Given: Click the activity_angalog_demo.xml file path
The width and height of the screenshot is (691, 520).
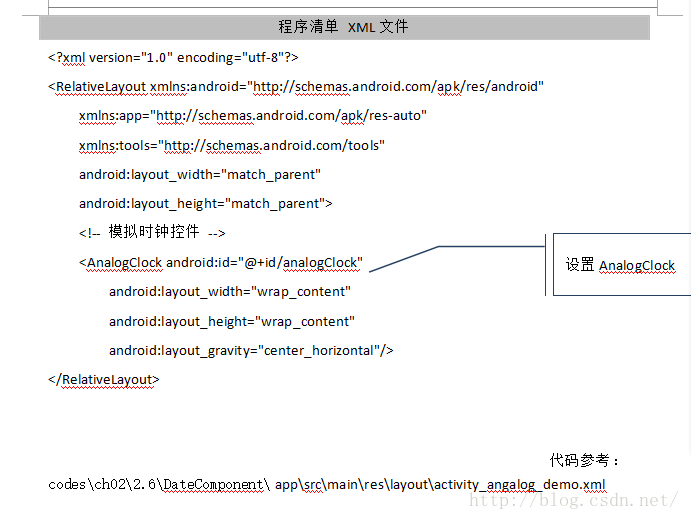Looking at the screenshot, I should [327, 485].
